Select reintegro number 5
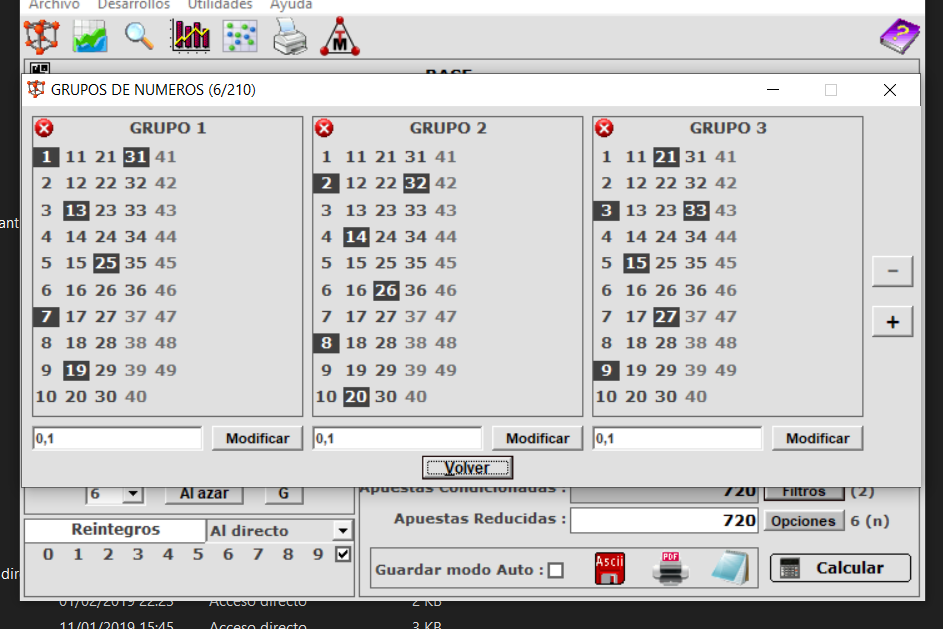This screenshot has width=943, height=629. [198, 554]
